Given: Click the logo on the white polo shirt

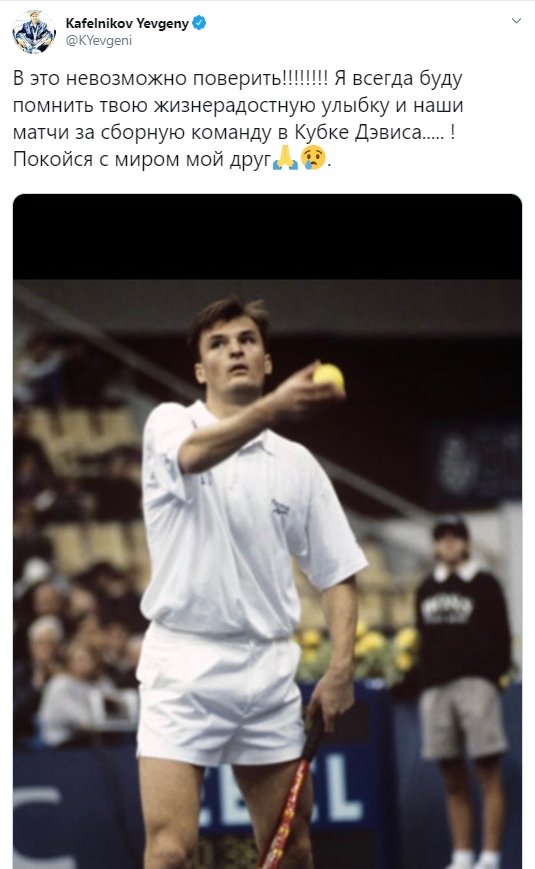Looking at the screenshot, I should pos(281,507).
